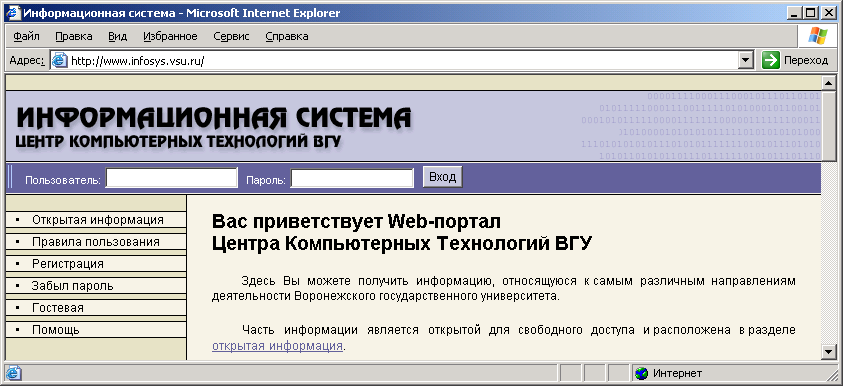Screen dimensions: 843x386
Task: Maximize the Internet Explorer window
Action: (x=811, y=13)
